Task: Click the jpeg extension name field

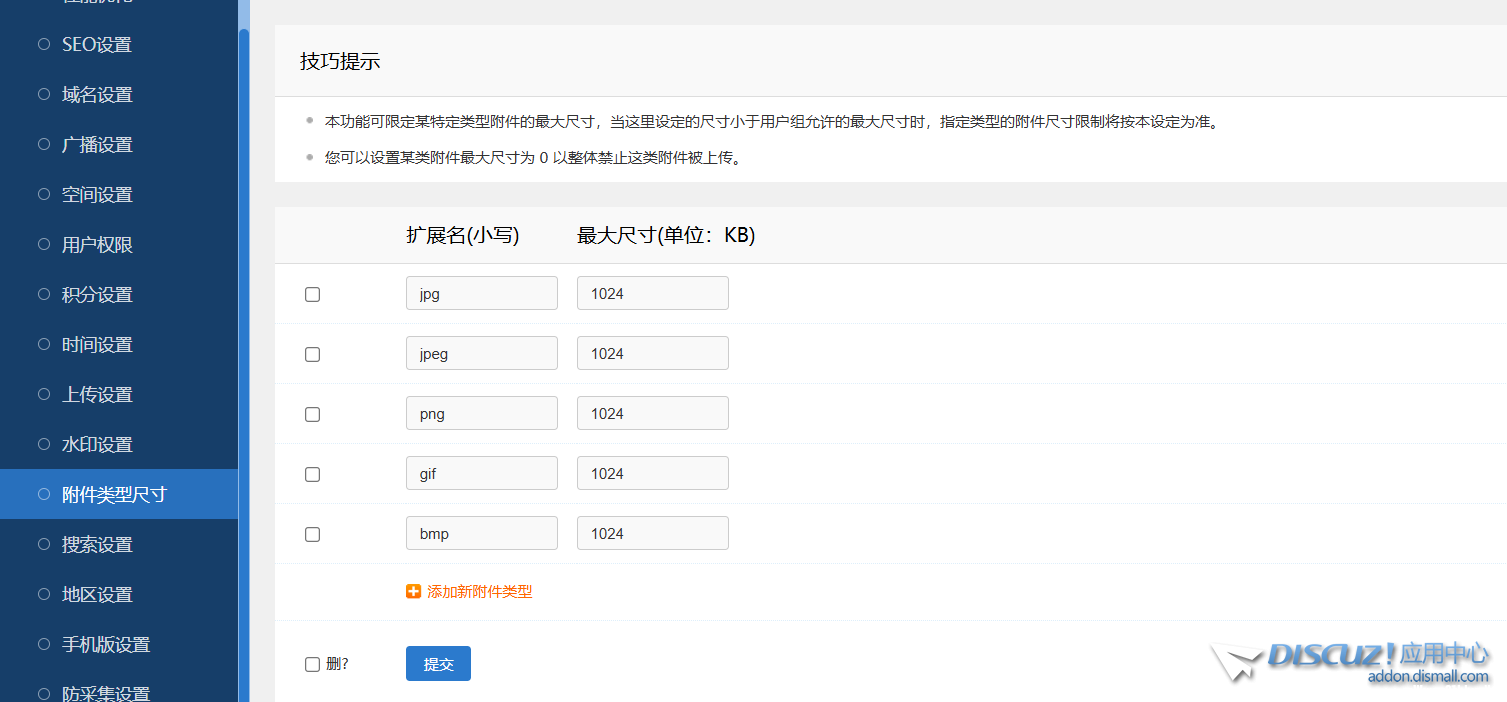Action: click(x=481, y=354)
